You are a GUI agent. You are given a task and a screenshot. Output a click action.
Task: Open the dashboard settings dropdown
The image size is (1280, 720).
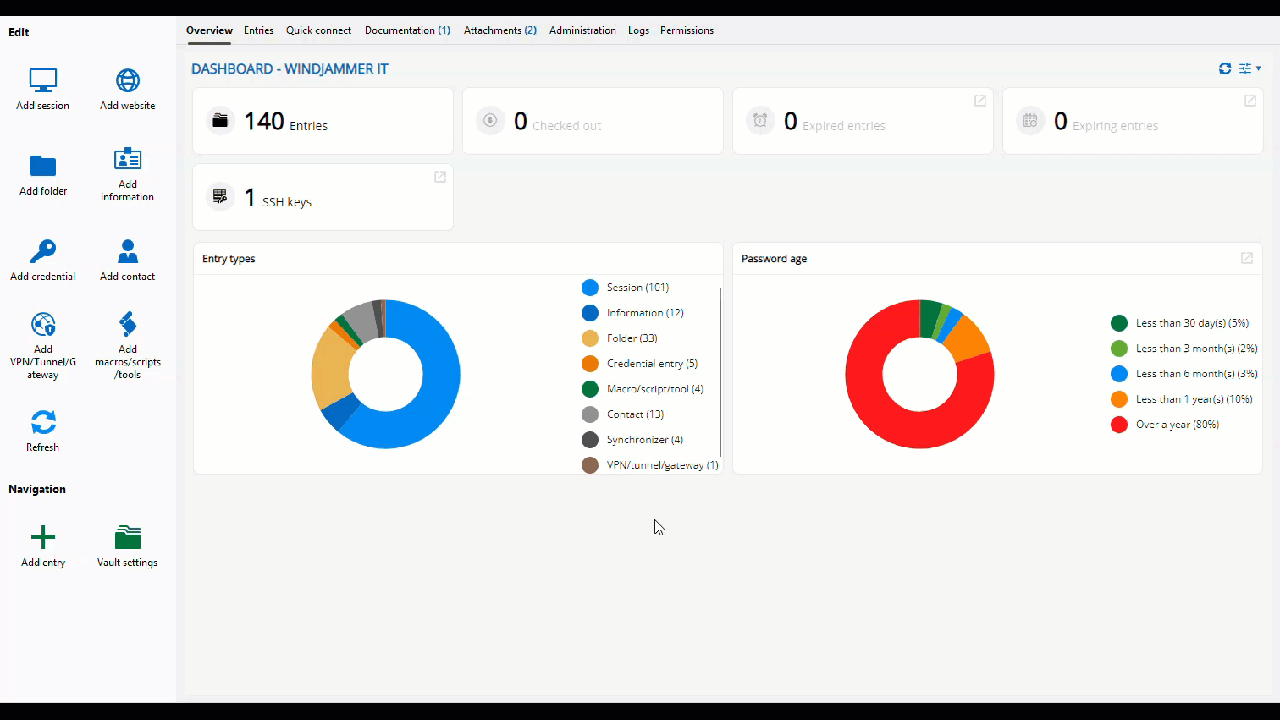[x=1250, y=69]
